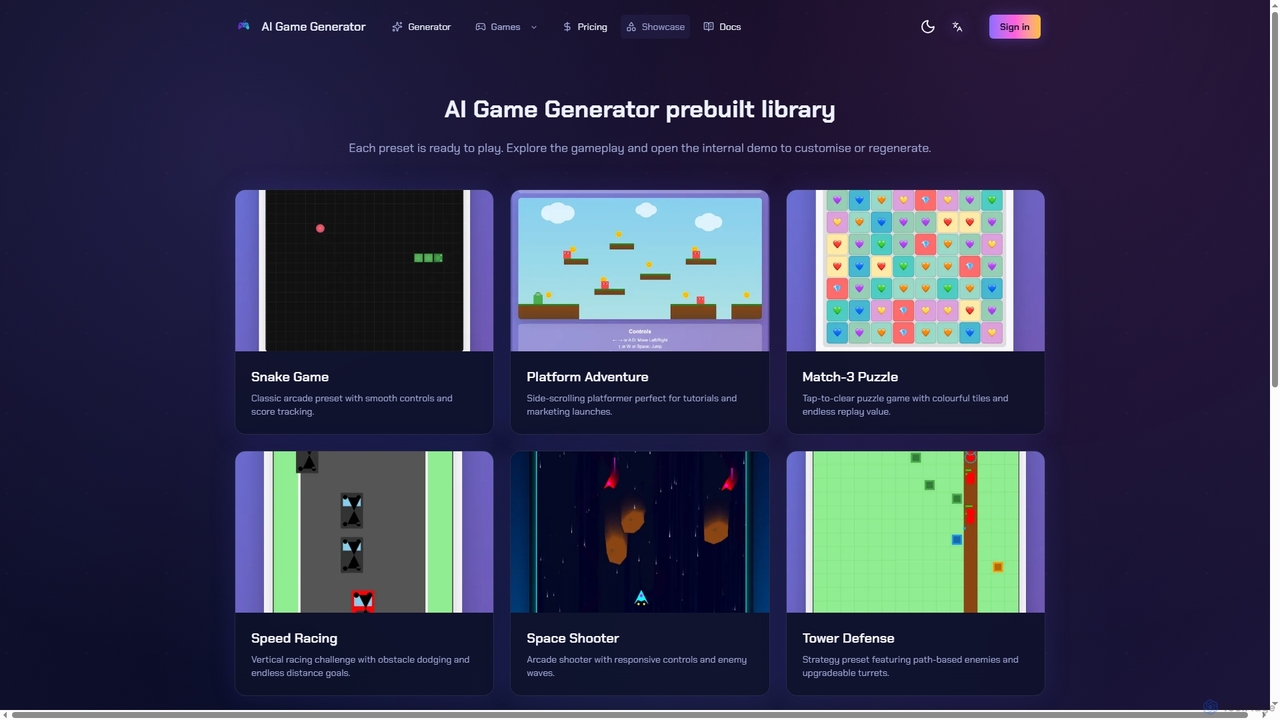Click the sparkle icon beside Generator

coord(397,27)
